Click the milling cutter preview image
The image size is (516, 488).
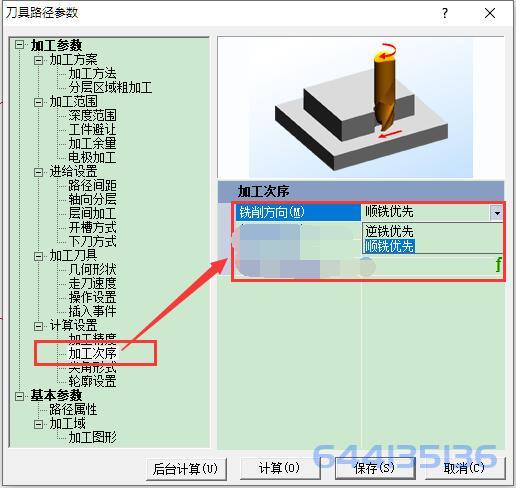[361, 108]
